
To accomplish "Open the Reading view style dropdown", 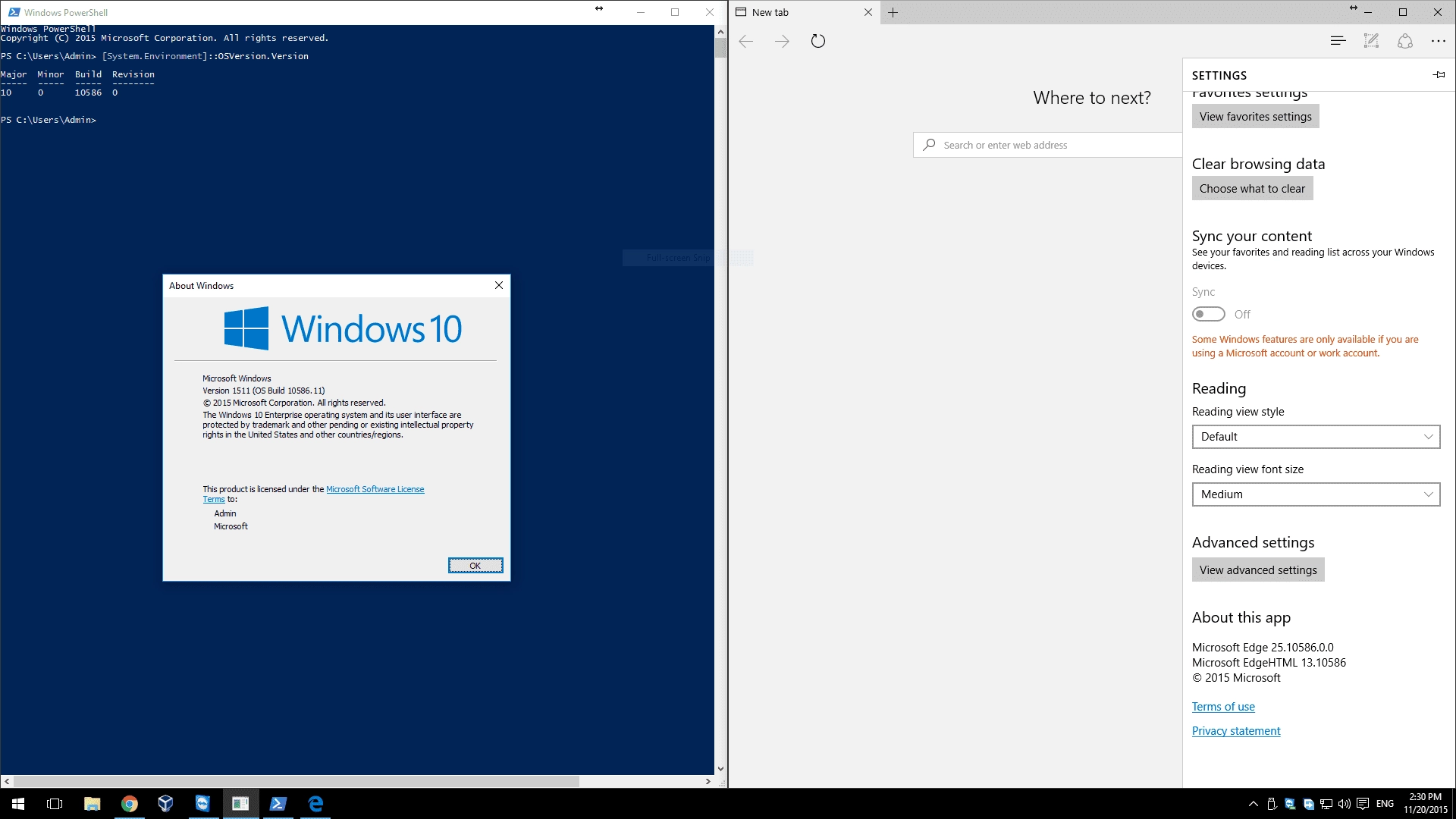I will (x=1316, y=437).
